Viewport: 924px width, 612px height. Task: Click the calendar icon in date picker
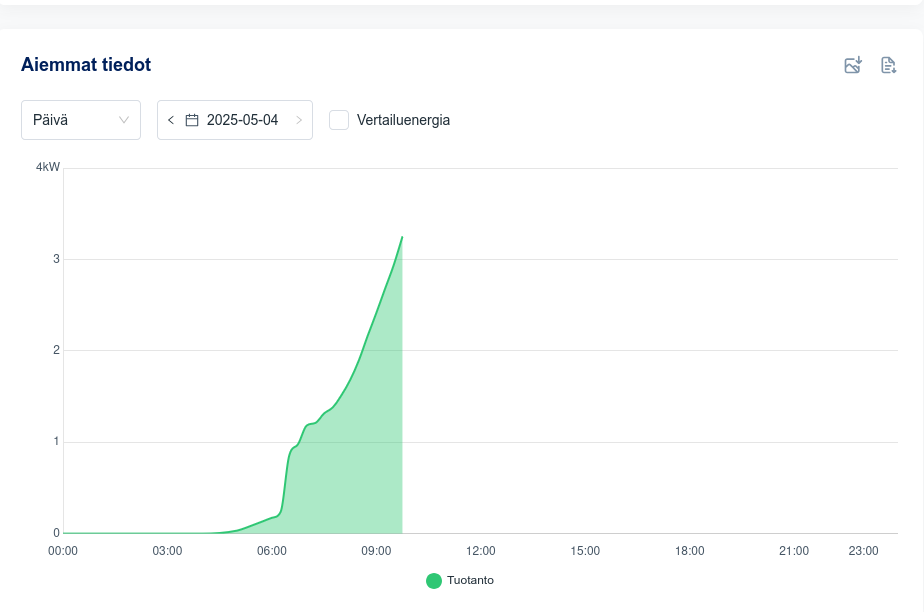(x=192, y=120)
